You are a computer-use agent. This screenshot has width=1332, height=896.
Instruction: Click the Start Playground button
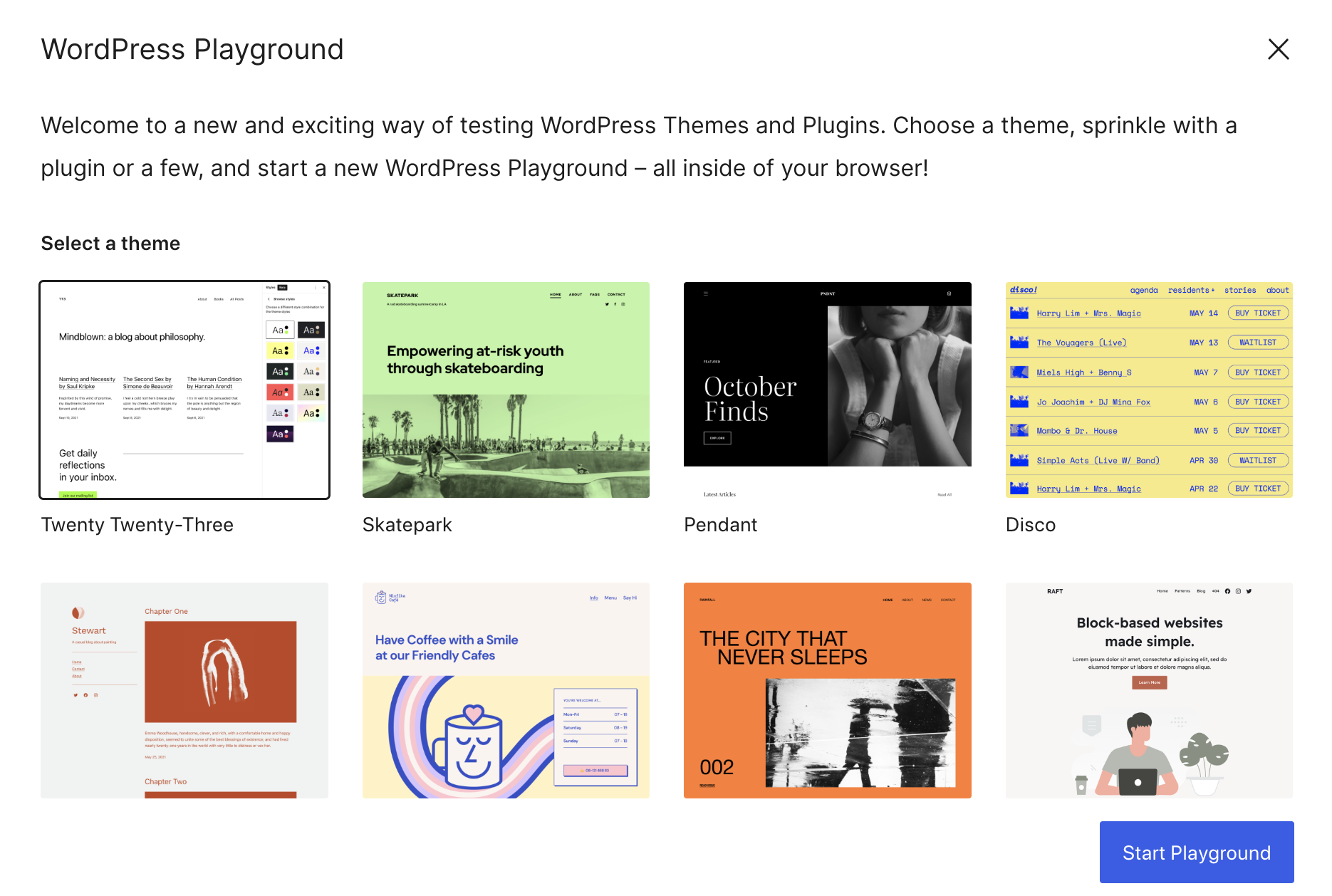click(x=1196, y=852)
